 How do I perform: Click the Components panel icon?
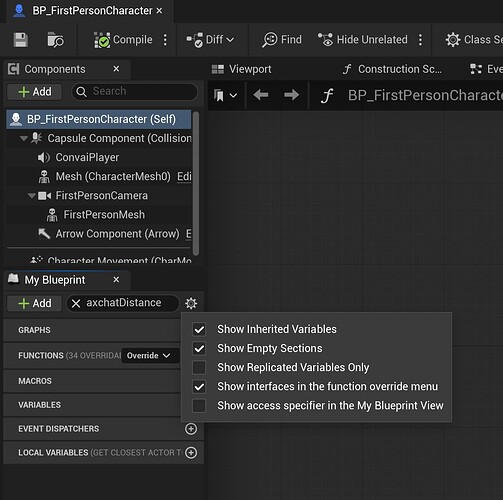tap(13, 69)
